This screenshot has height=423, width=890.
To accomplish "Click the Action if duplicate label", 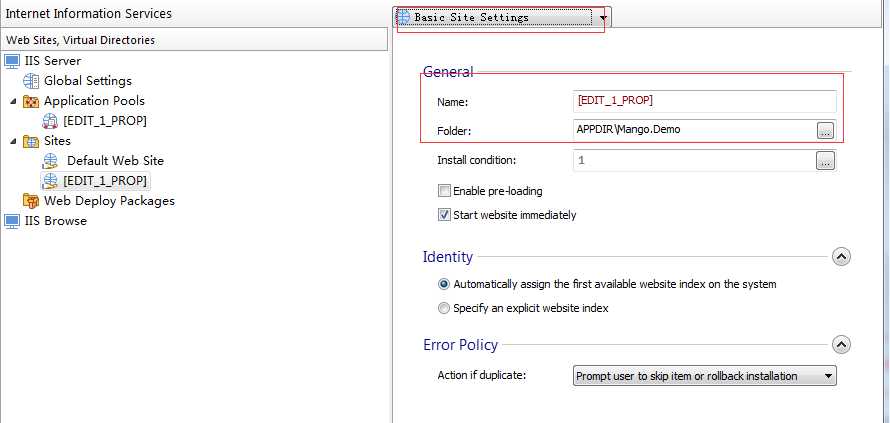I will point(482,375).
